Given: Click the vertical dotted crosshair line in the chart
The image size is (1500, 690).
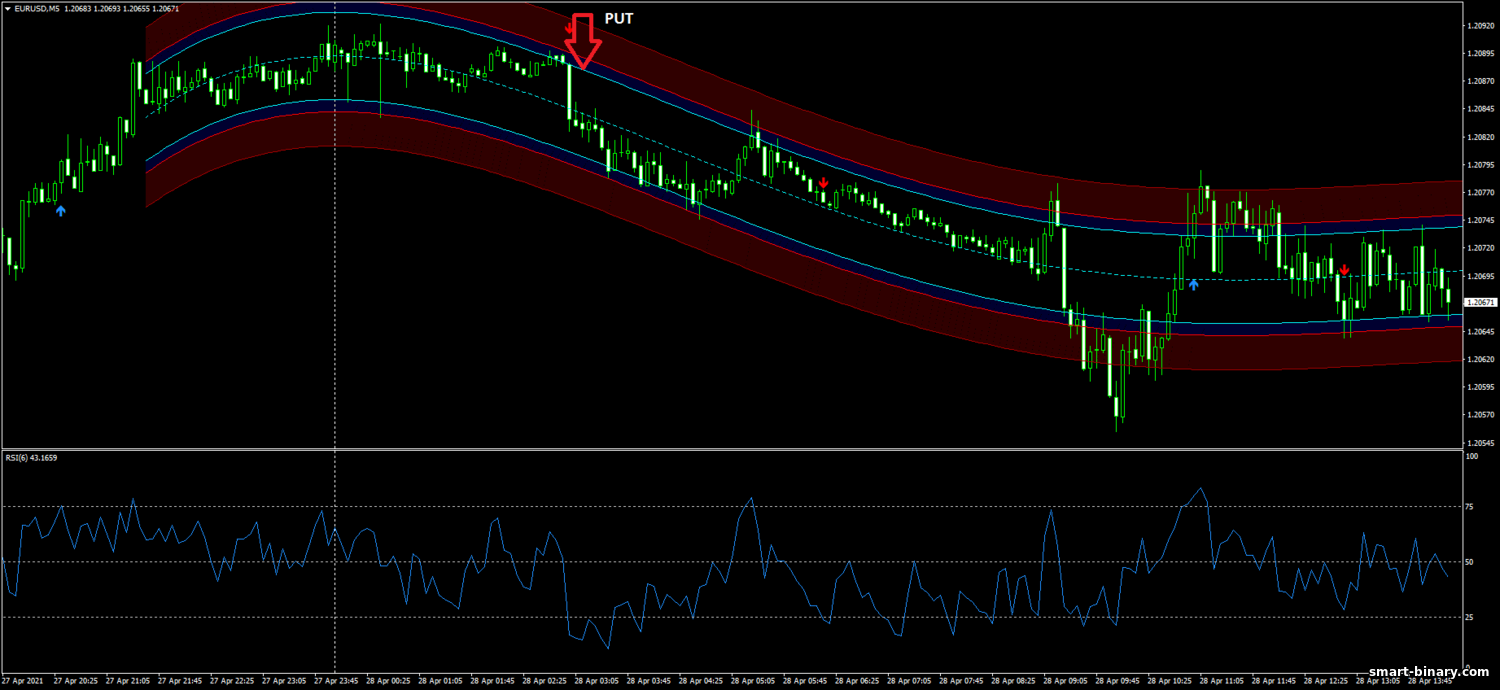Looking at the screenshot, I should (334, 300).
